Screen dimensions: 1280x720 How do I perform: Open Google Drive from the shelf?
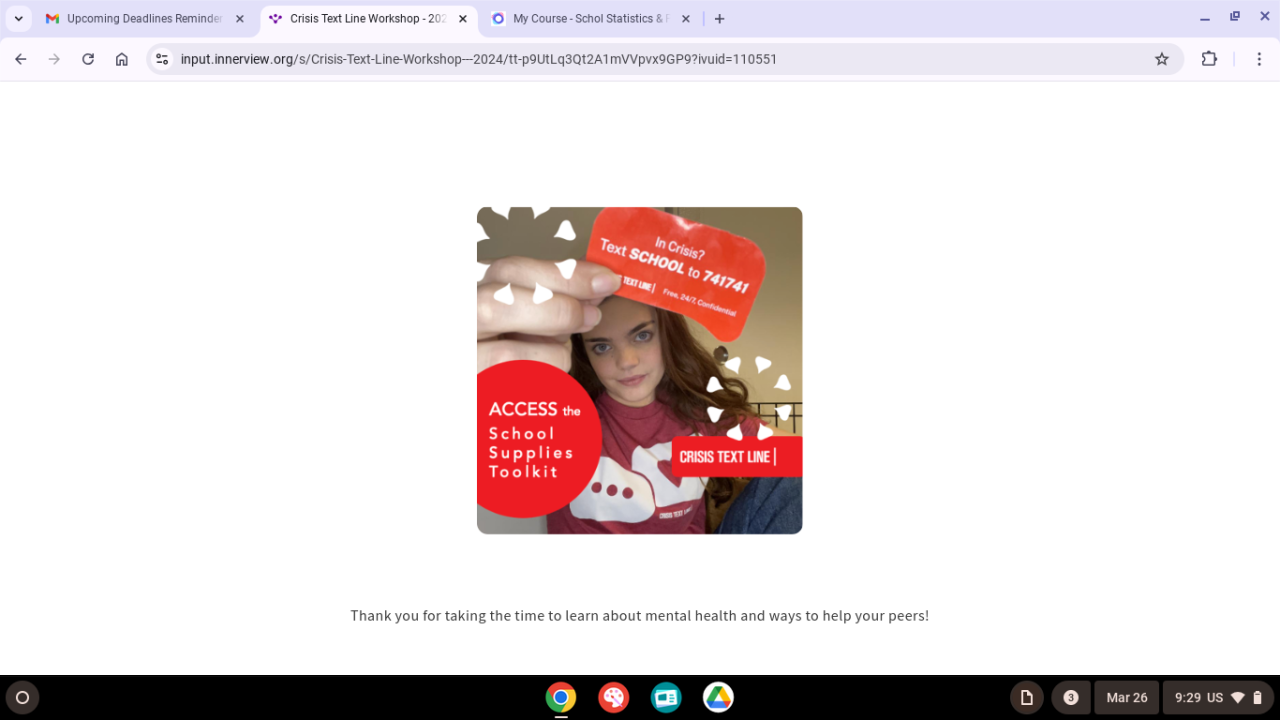pos(718,698)
